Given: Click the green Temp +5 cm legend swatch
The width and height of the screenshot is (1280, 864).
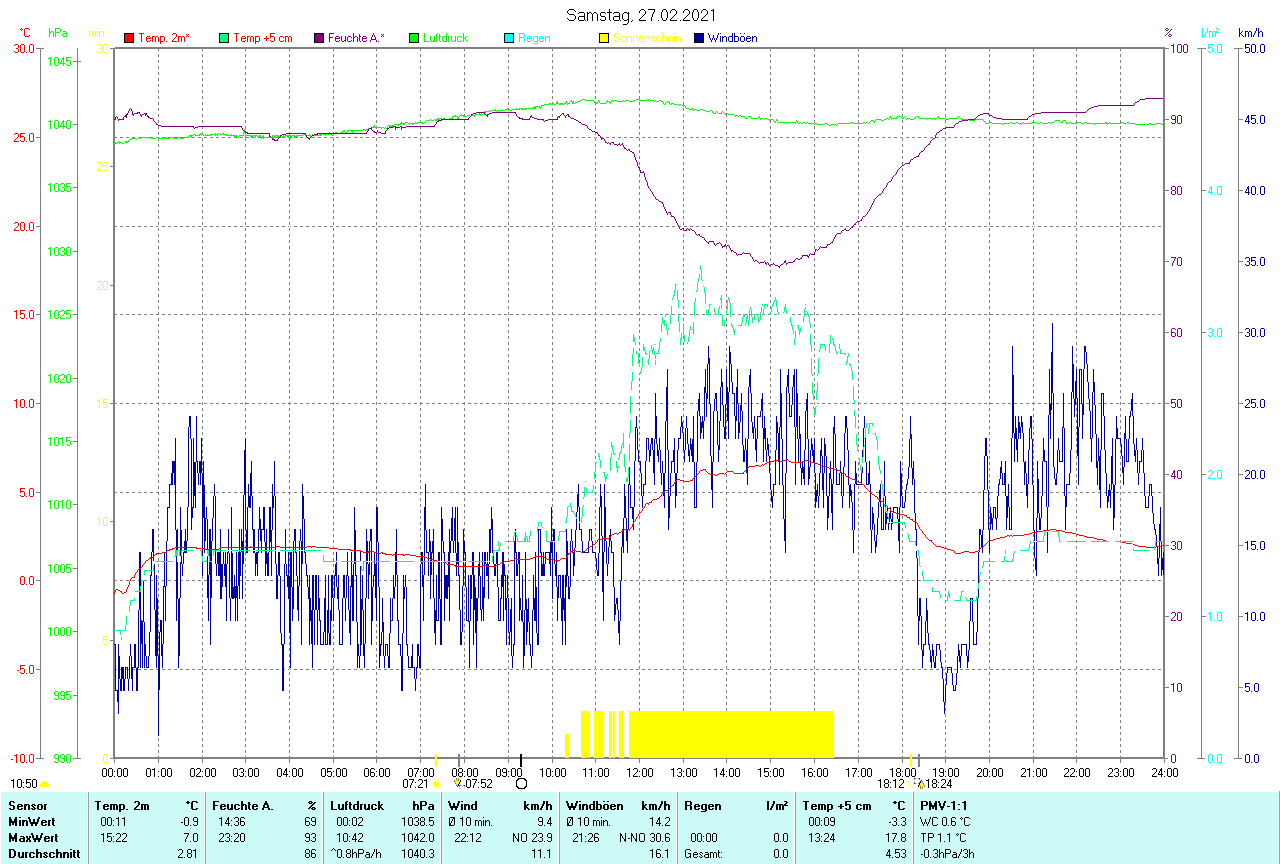Looking at the screenshot, I should (x=224, y=38).
